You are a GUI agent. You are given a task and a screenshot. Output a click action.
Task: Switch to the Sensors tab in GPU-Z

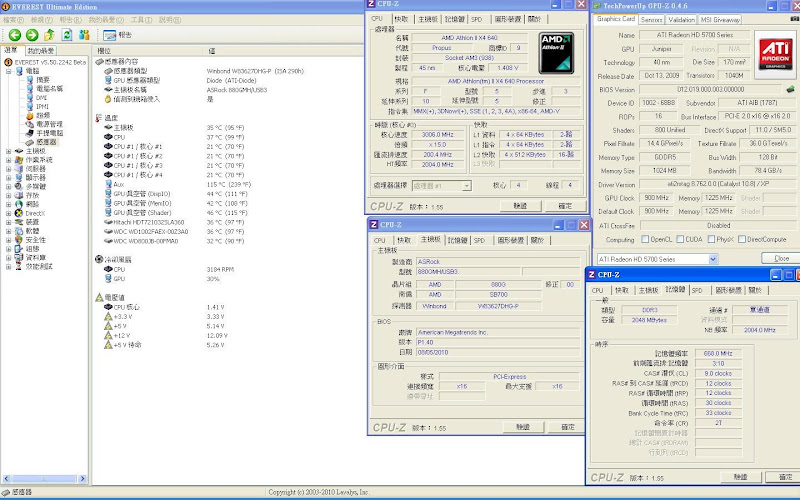click(x=651, y=19)
